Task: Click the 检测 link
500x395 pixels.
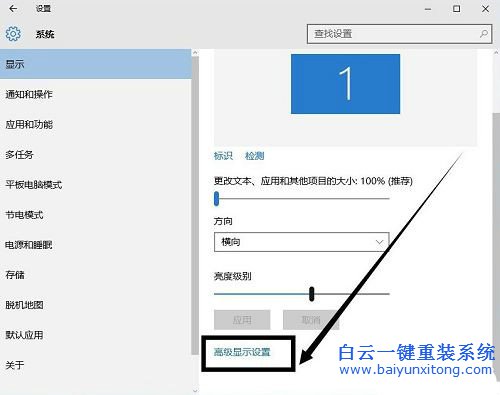Action: (x=254, y=156)
